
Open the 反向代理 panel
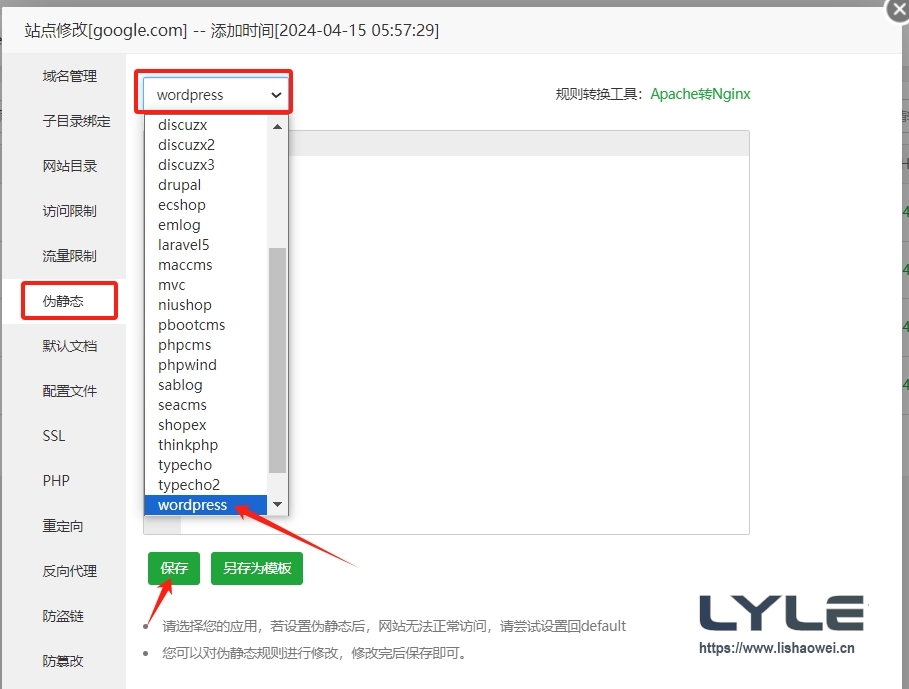(70, 570)
